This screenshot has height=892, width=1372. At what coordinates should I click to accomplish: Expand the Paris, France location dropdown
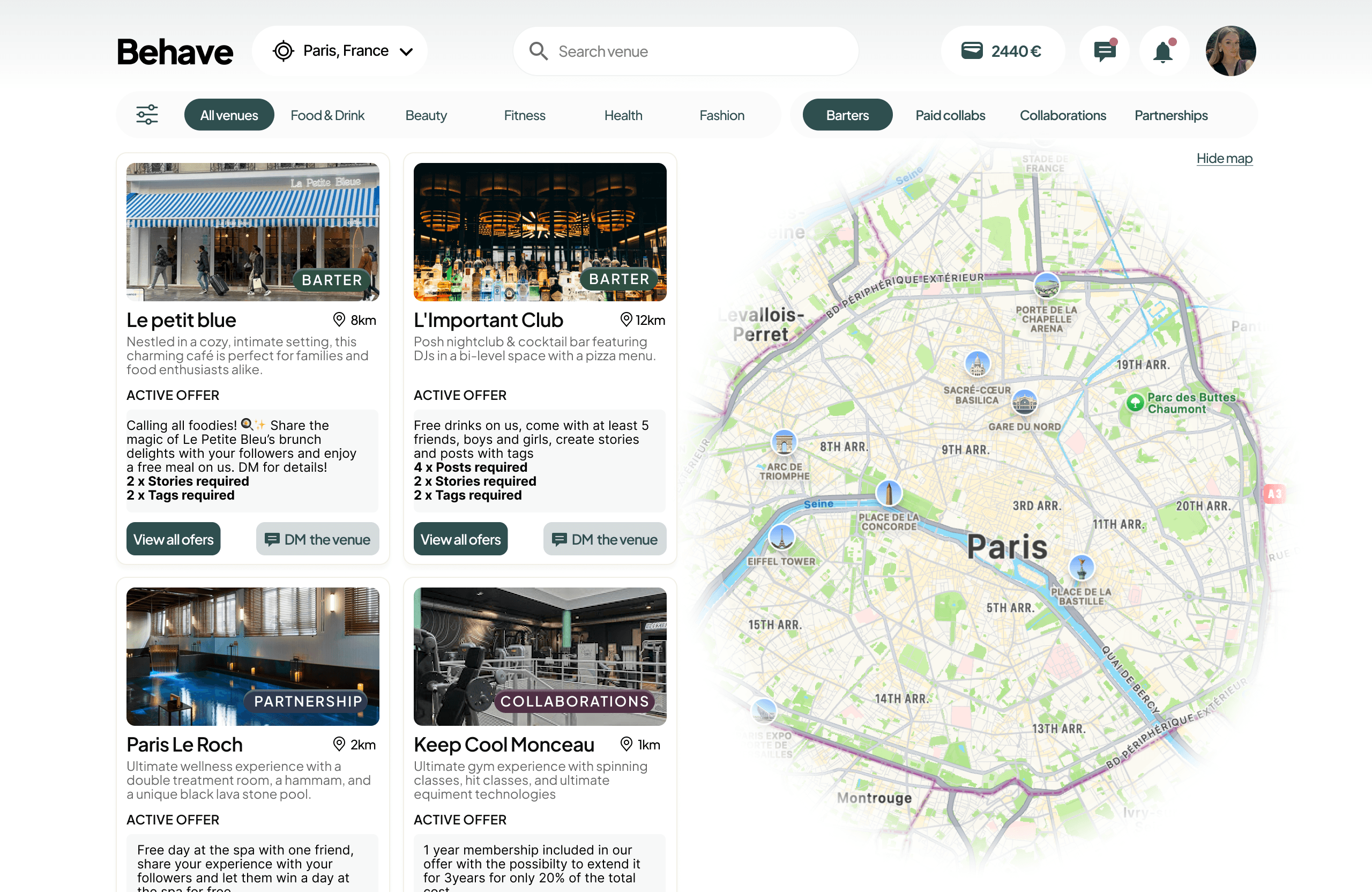[x=343, y=51]
